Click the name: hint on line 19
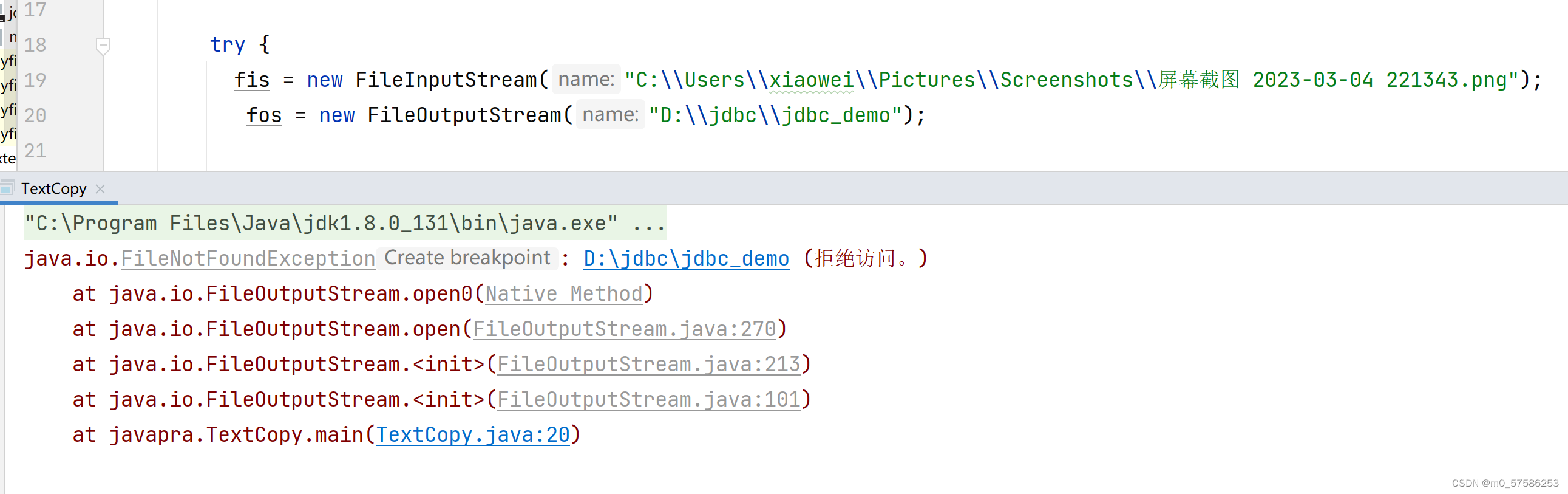The width and height of the screenshot is (1568, 494). 586,79
